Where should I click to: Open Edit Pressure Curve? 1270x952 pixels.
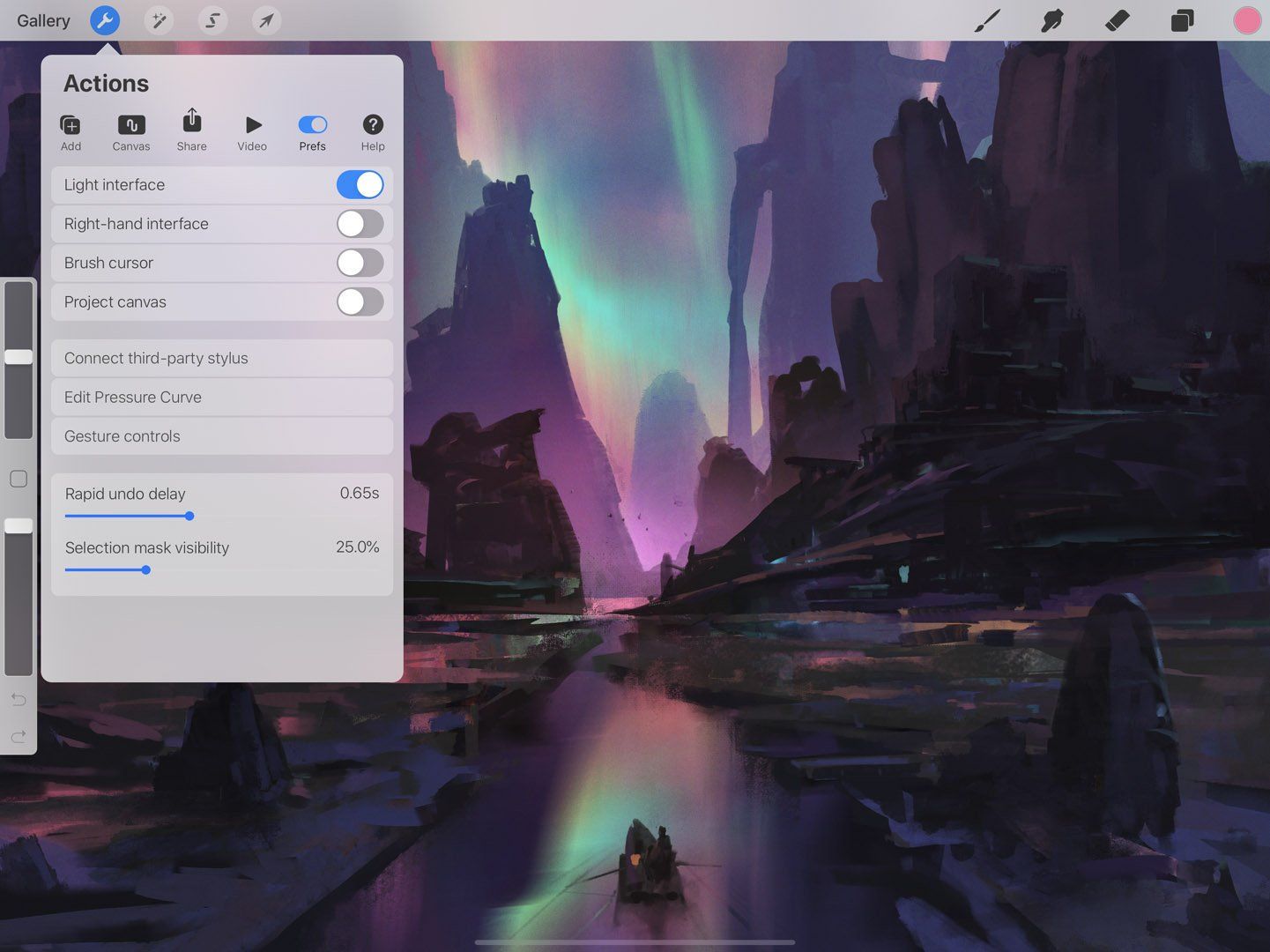(221, 397)
